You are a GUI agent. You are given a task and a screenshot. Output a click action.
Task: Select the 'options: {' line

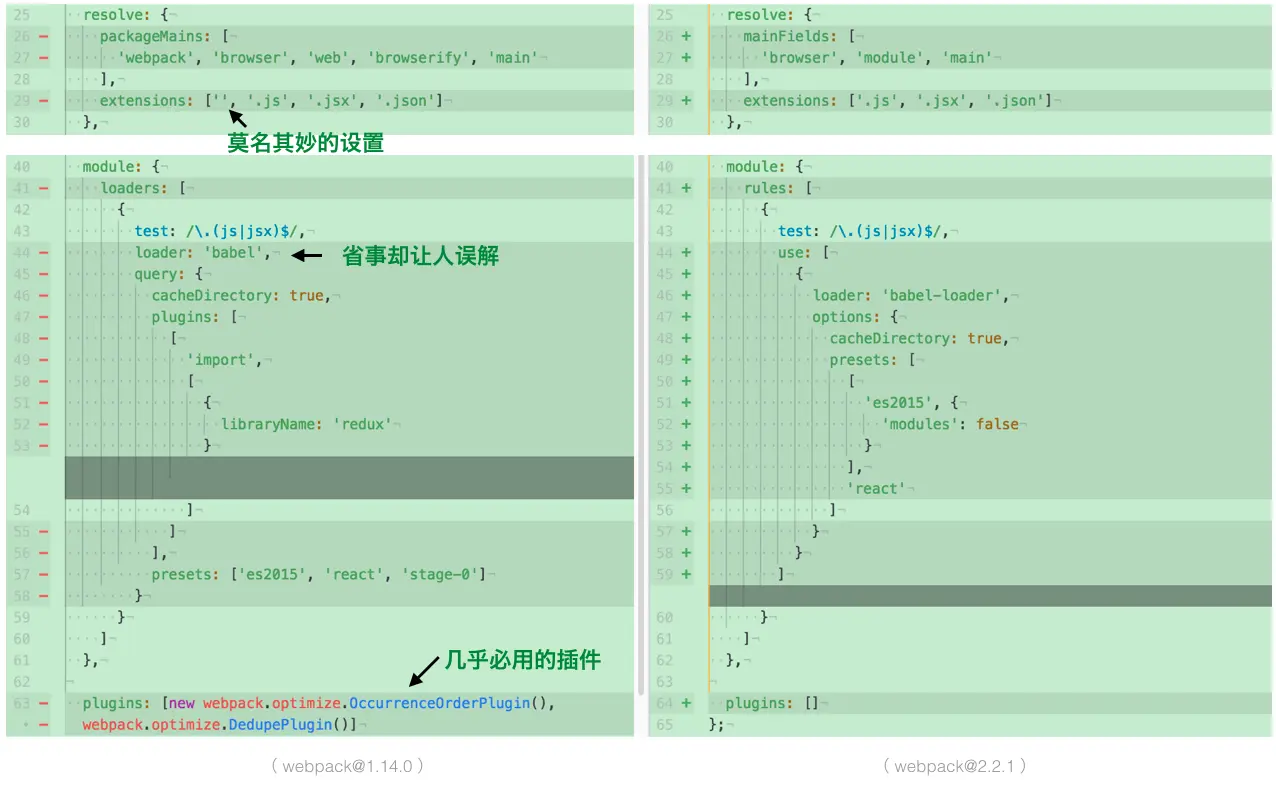[x=855, y=317]
